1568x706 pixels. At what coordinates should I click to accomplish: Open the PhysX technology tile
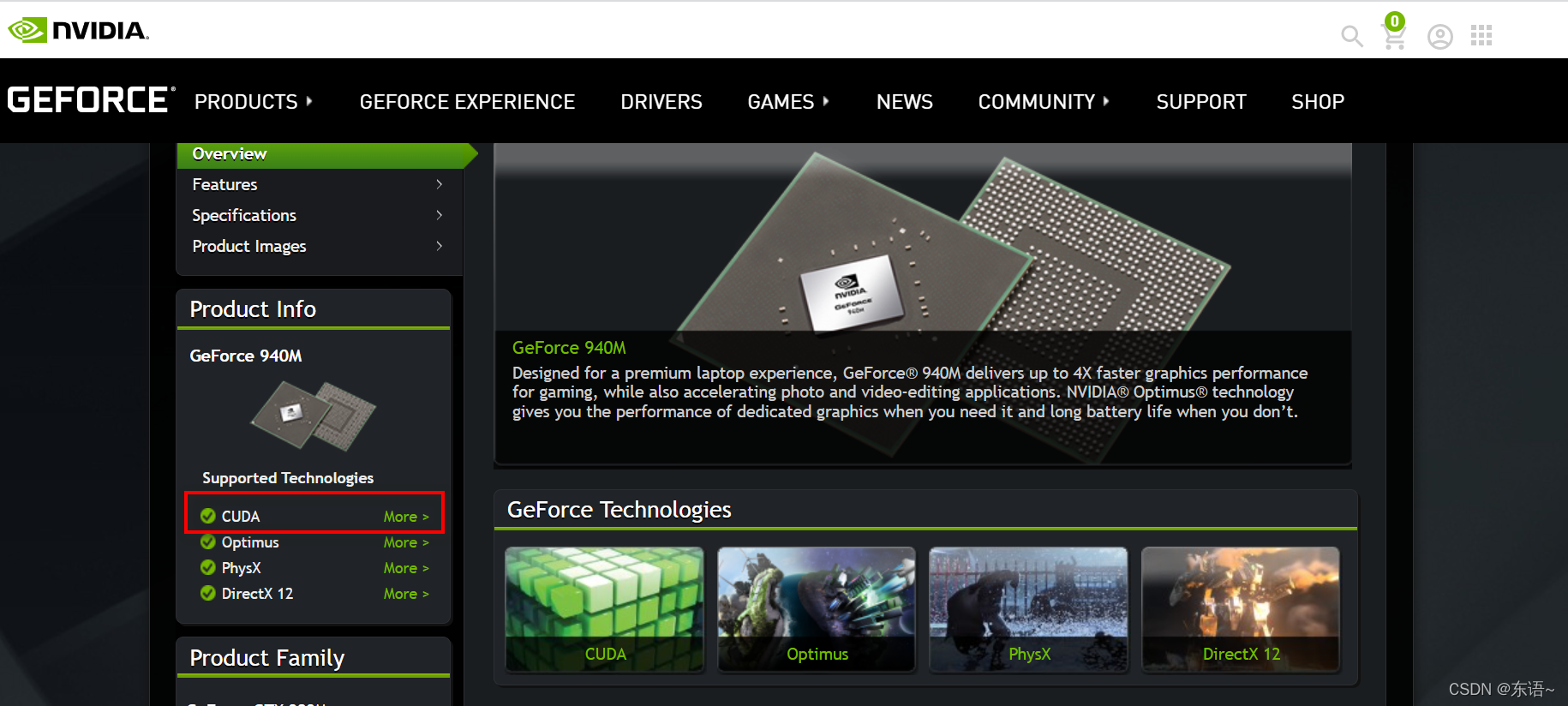(1028, 609)
